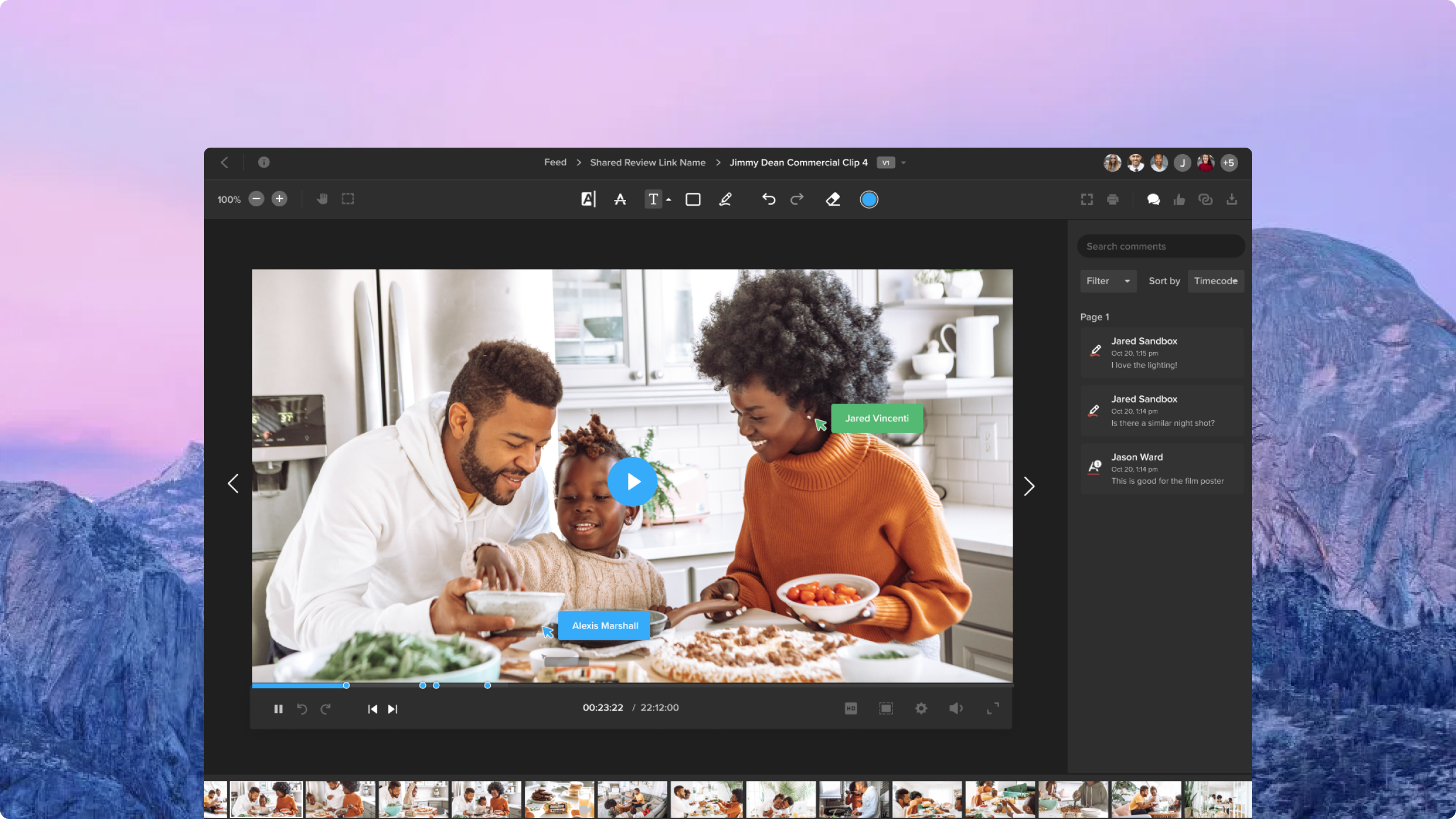Screen dimensions: 1456x819
Task: Select the pen drawing tool
Action: [725, 200]
